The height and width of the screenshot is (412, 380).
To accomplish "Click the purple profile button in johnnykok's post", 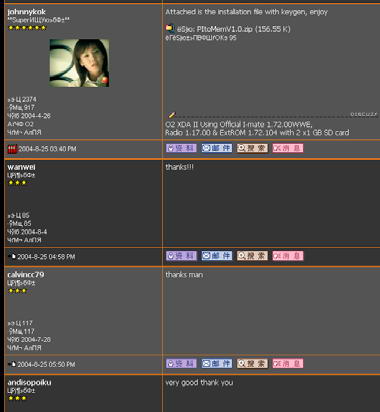I will pos(181,148).
